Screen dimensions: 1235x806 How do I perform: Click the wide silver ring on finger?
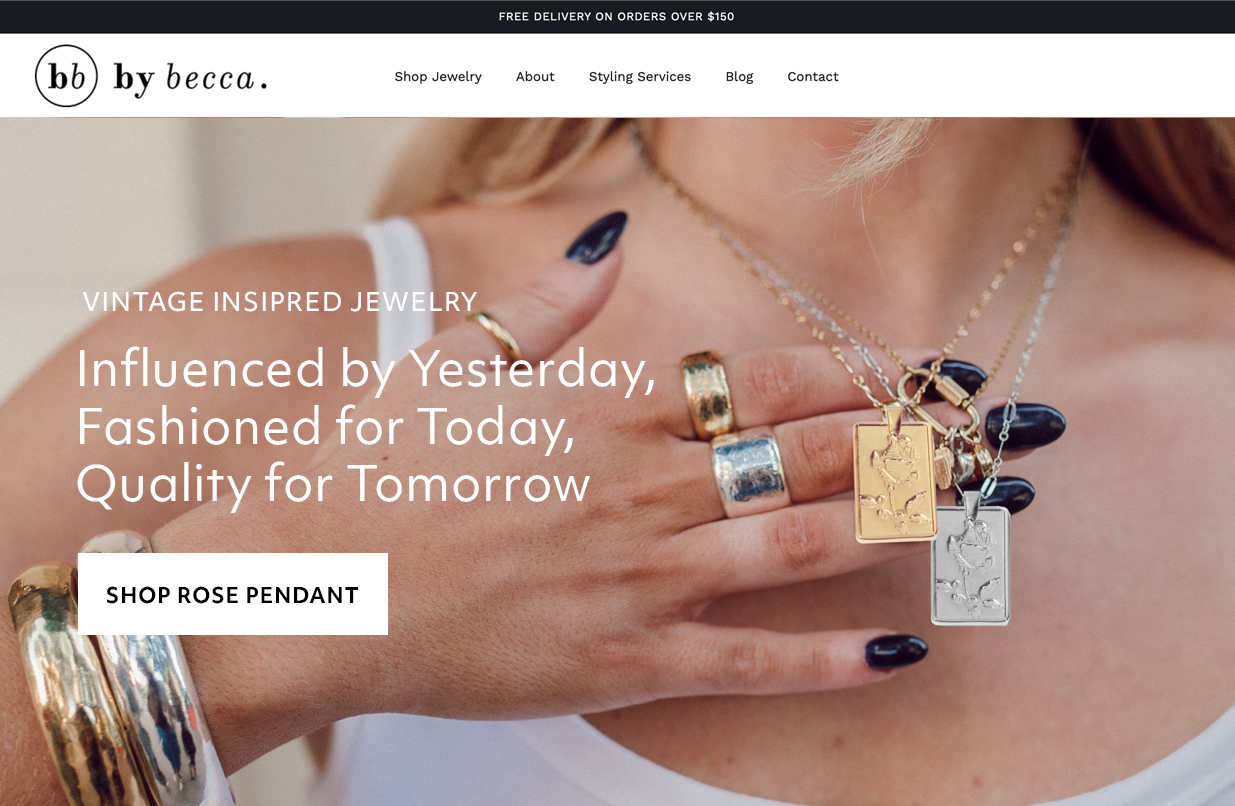point(750,471)
